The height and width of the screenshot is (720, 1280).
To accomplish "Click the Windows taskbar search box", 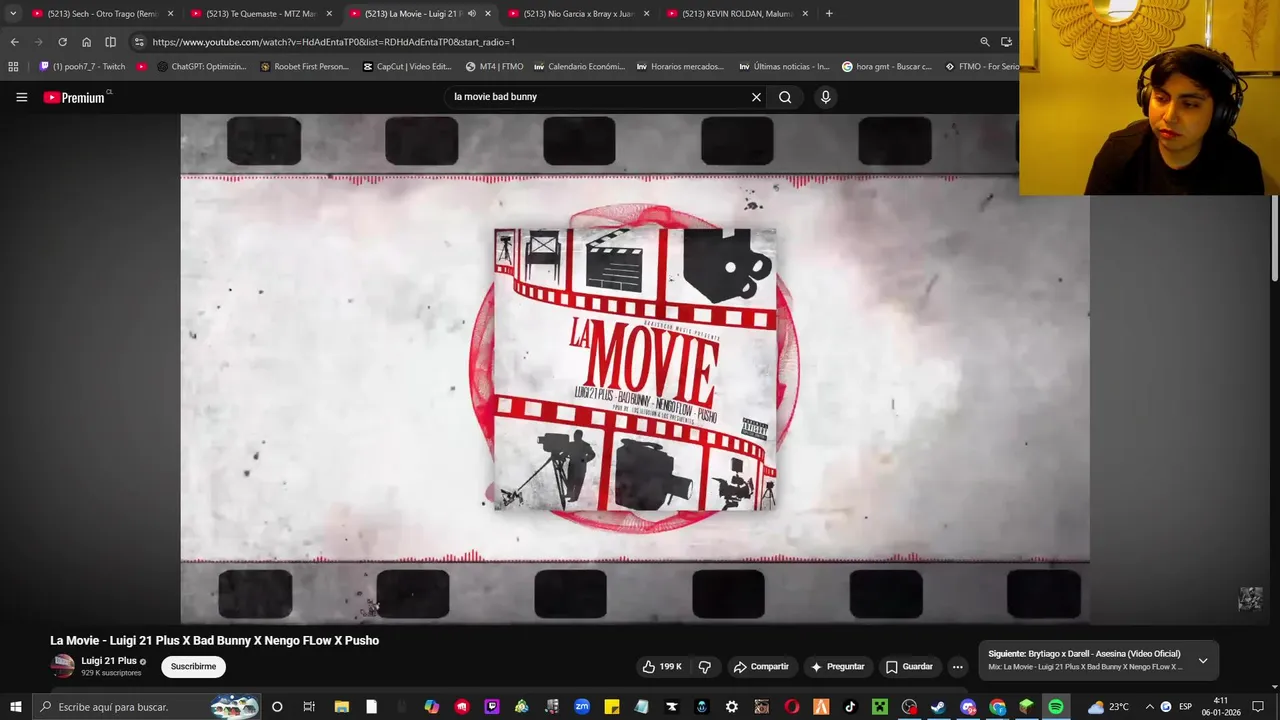I will click(147, 707).
